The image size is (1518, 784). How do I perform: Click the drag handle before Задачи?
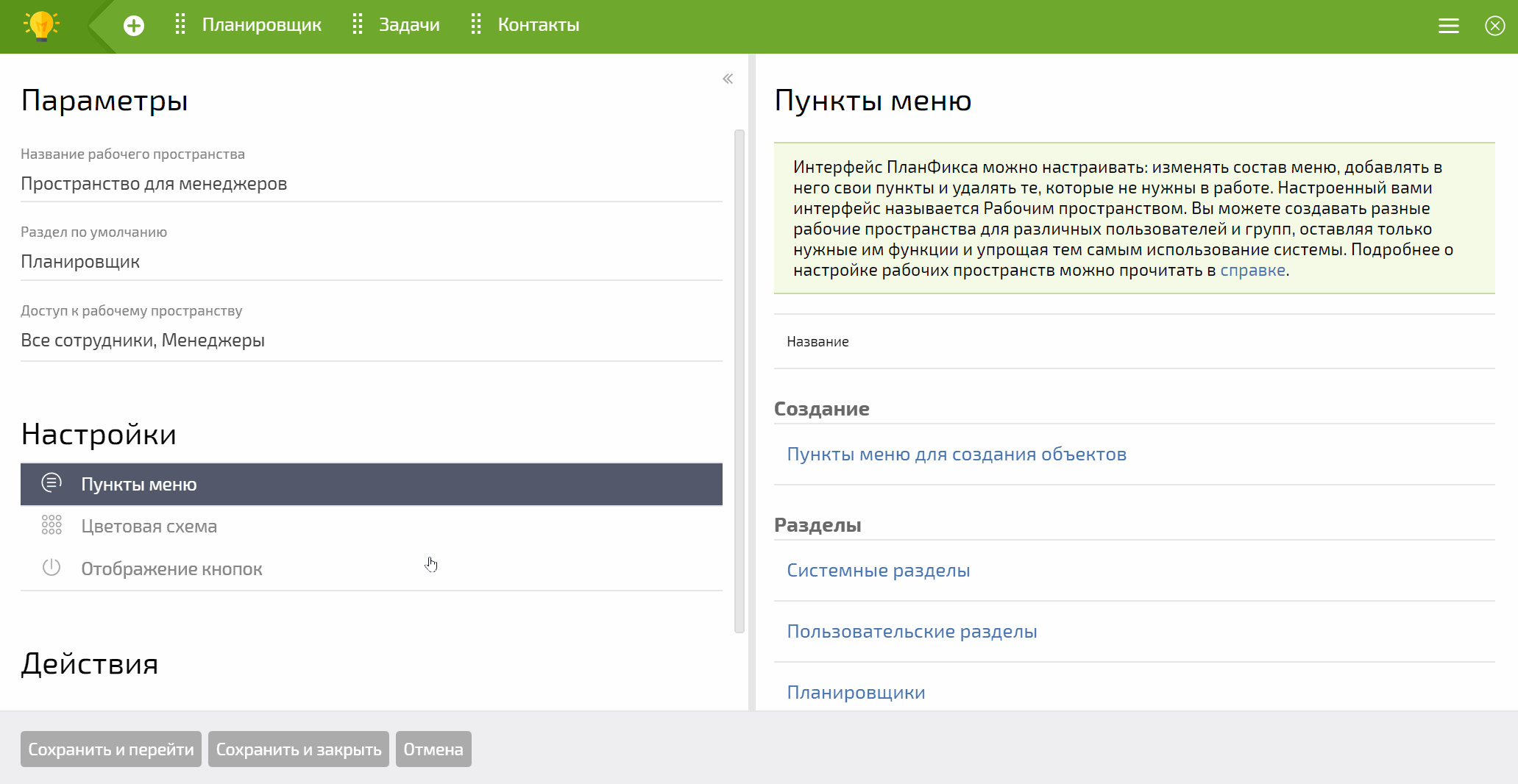tap(358, 25)
